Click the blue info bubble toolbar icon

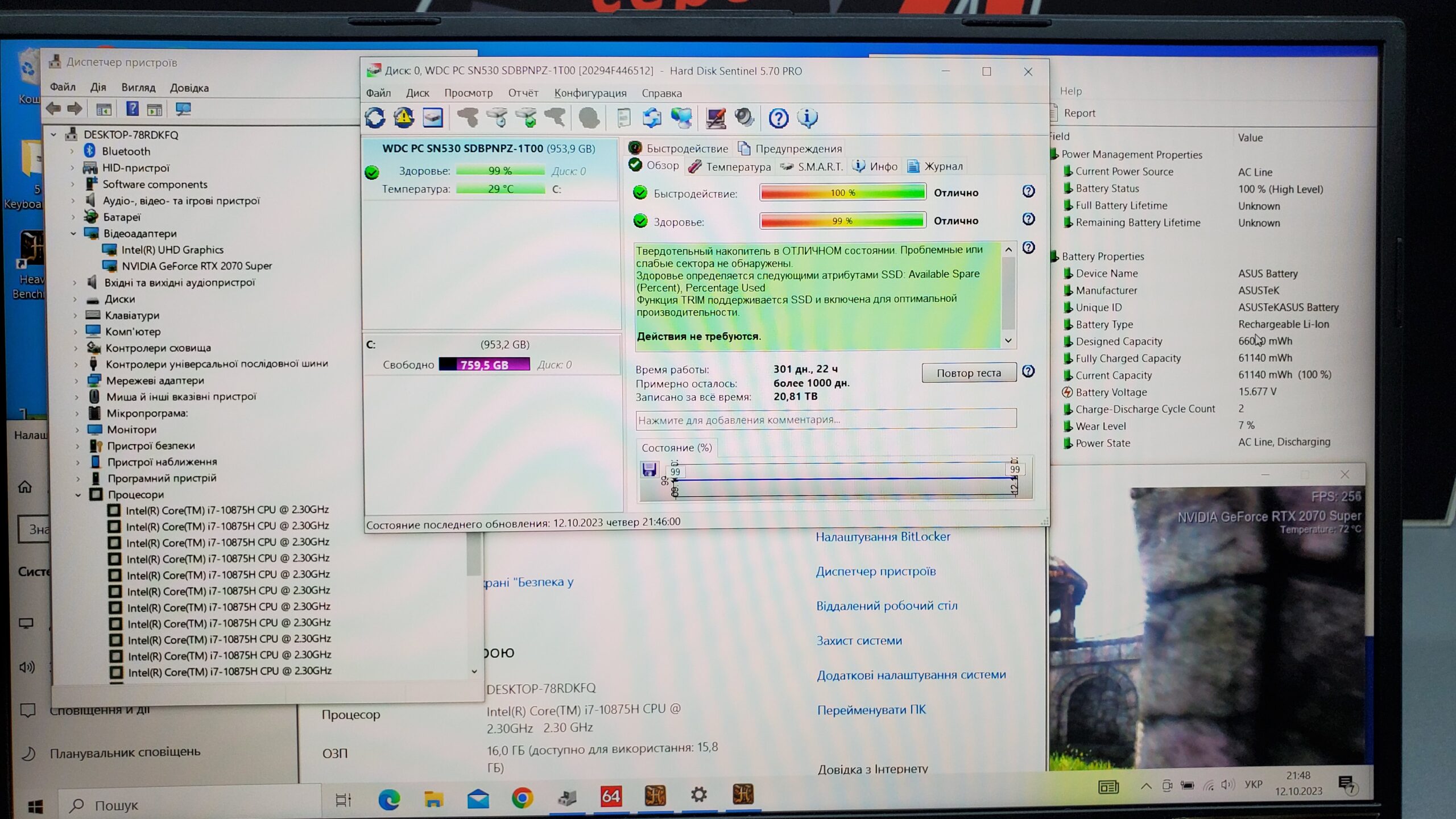pyautogui.click(x=807, y=118)
